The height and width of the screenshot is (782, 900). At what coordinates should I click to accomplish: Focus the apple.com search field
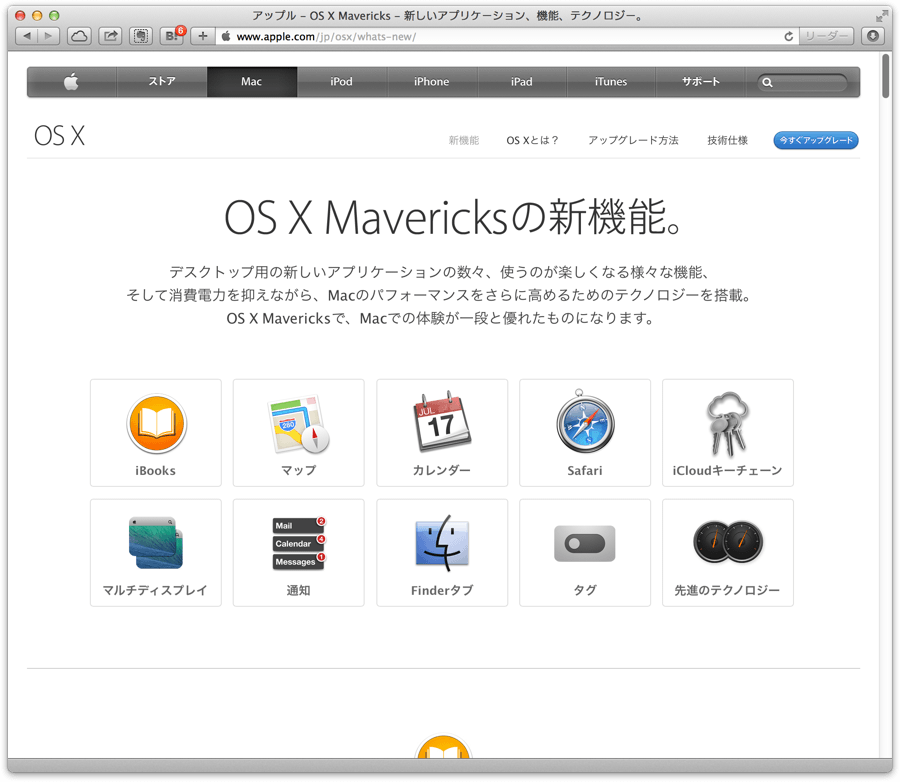click(802, 82)
